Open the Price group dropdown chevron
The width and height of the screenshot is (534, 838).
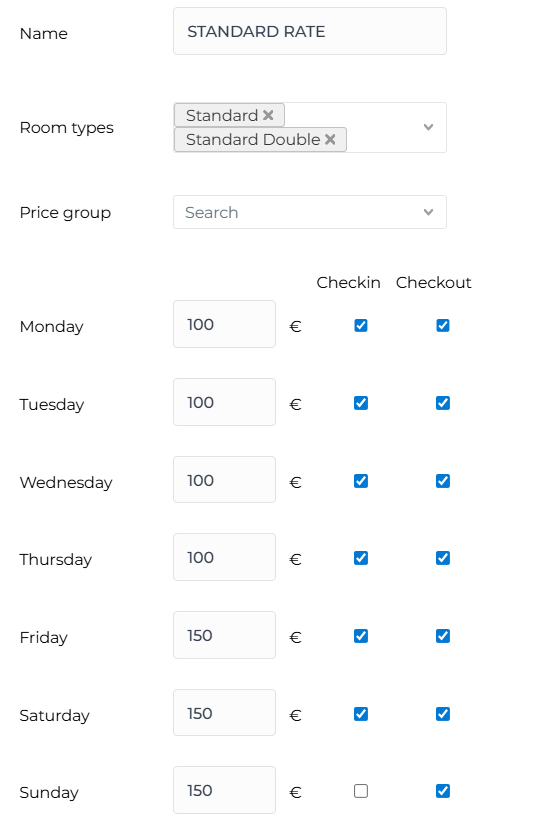(428, 212)
